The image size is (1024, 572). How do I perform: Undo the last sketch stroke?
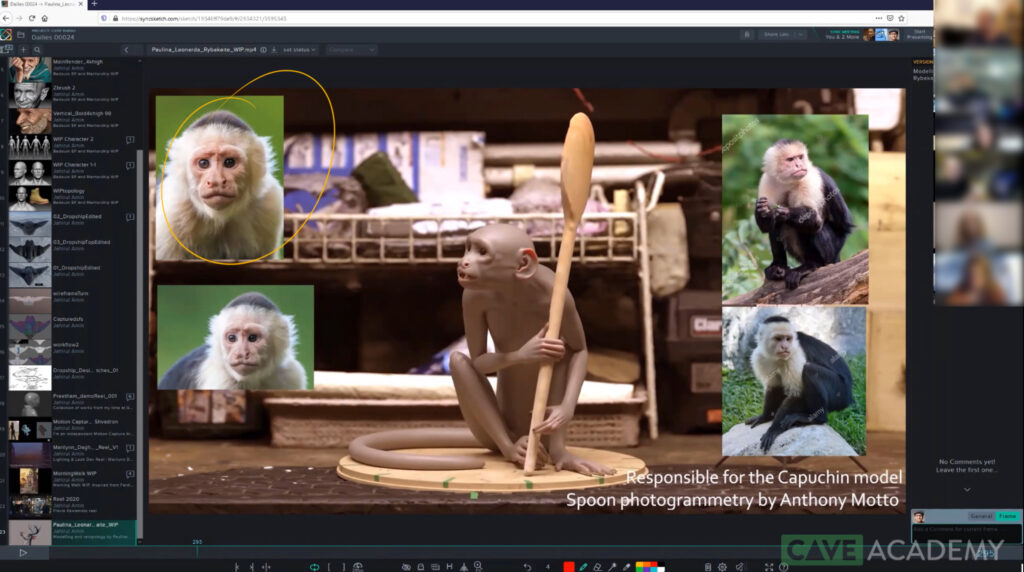click(x=527, y=567)
